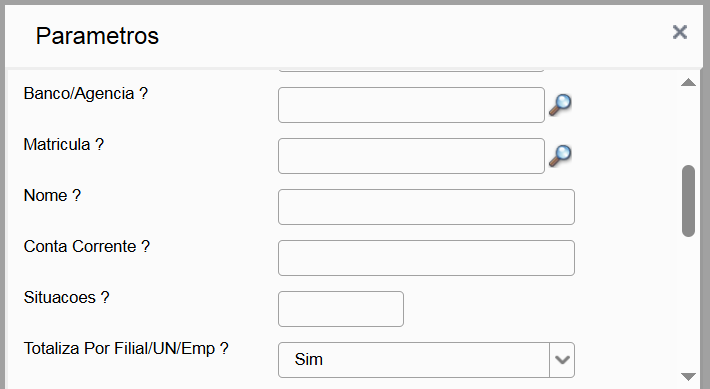Click the 'Banco/Agencia ?' label
710x389 pixels.
(x=86, y=94)
